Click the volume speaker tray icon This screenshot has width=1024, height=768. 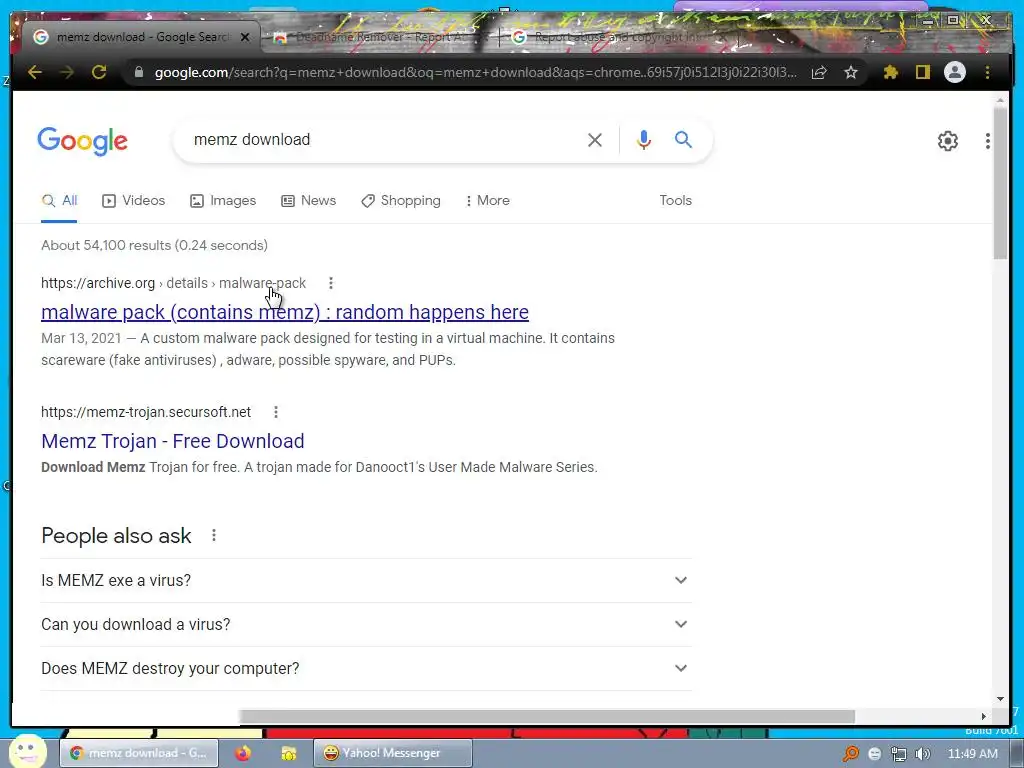point(922,754)
